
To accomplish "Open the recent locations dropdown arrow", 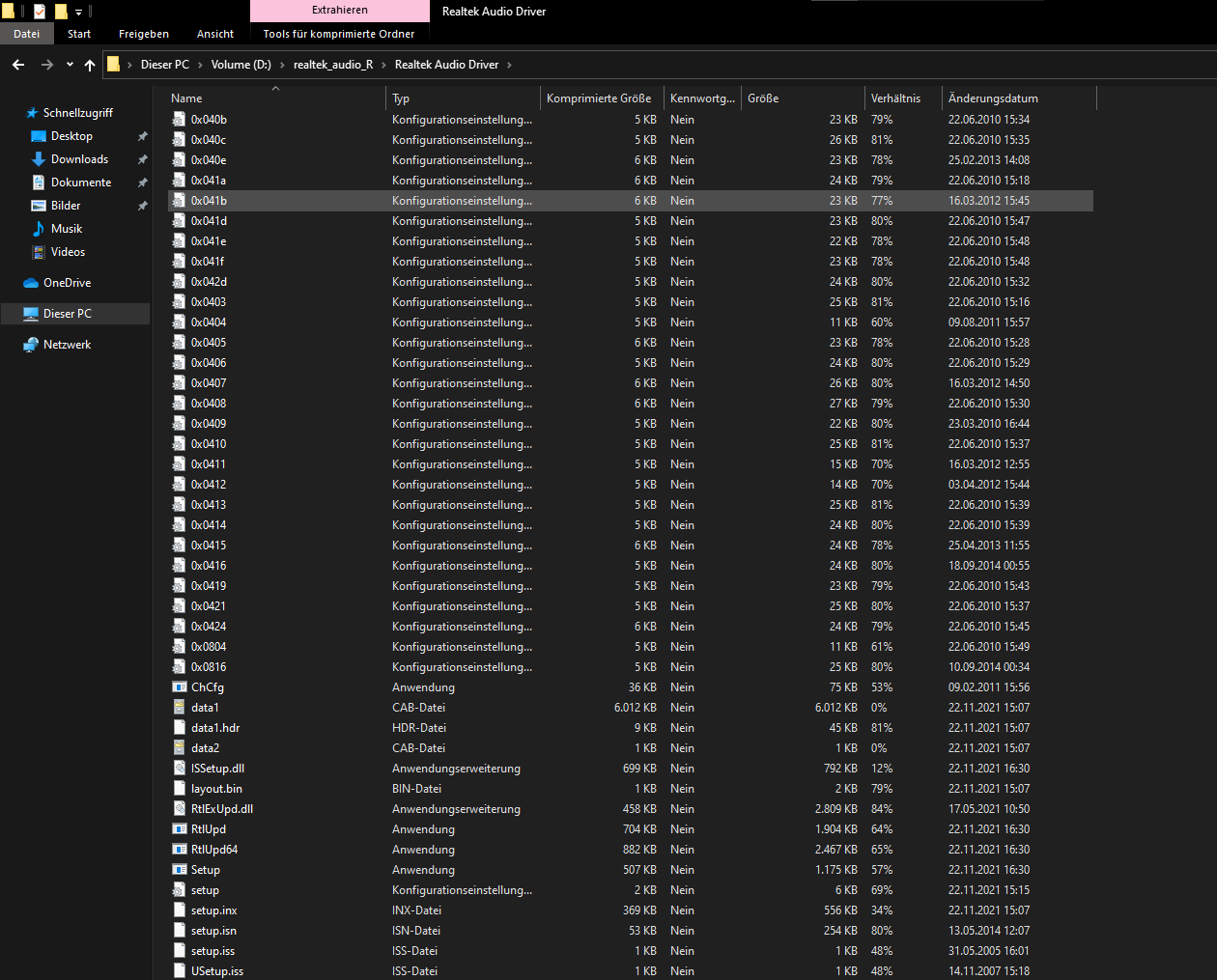I will (70, 65).
